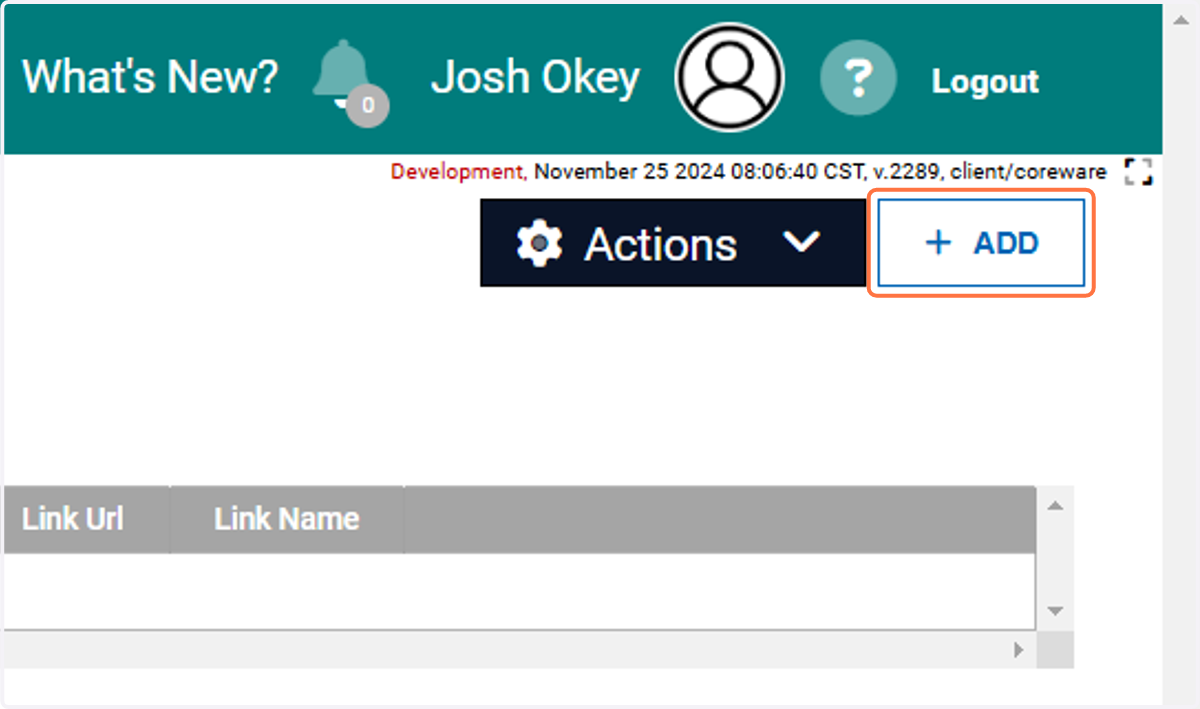Click the horizontal scroll right arrow
The width and height of the screenshot is (1200, 709).
click(1019, 650)
